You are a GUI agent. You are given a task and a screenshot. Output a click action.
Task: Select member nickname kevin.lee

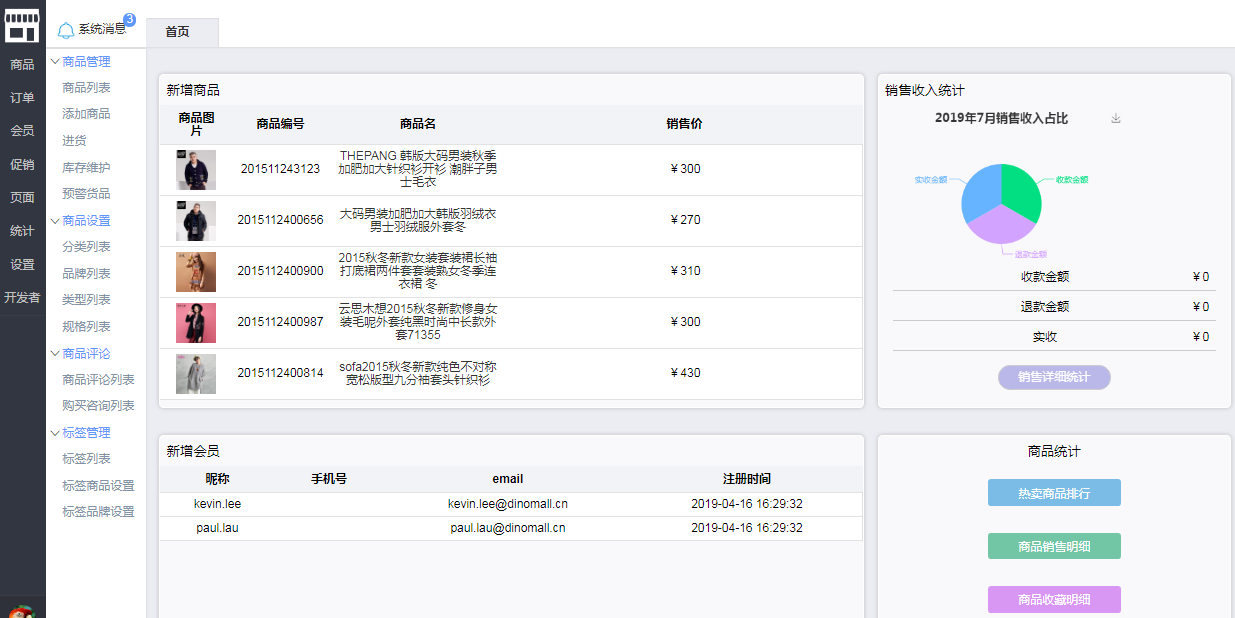217,504
